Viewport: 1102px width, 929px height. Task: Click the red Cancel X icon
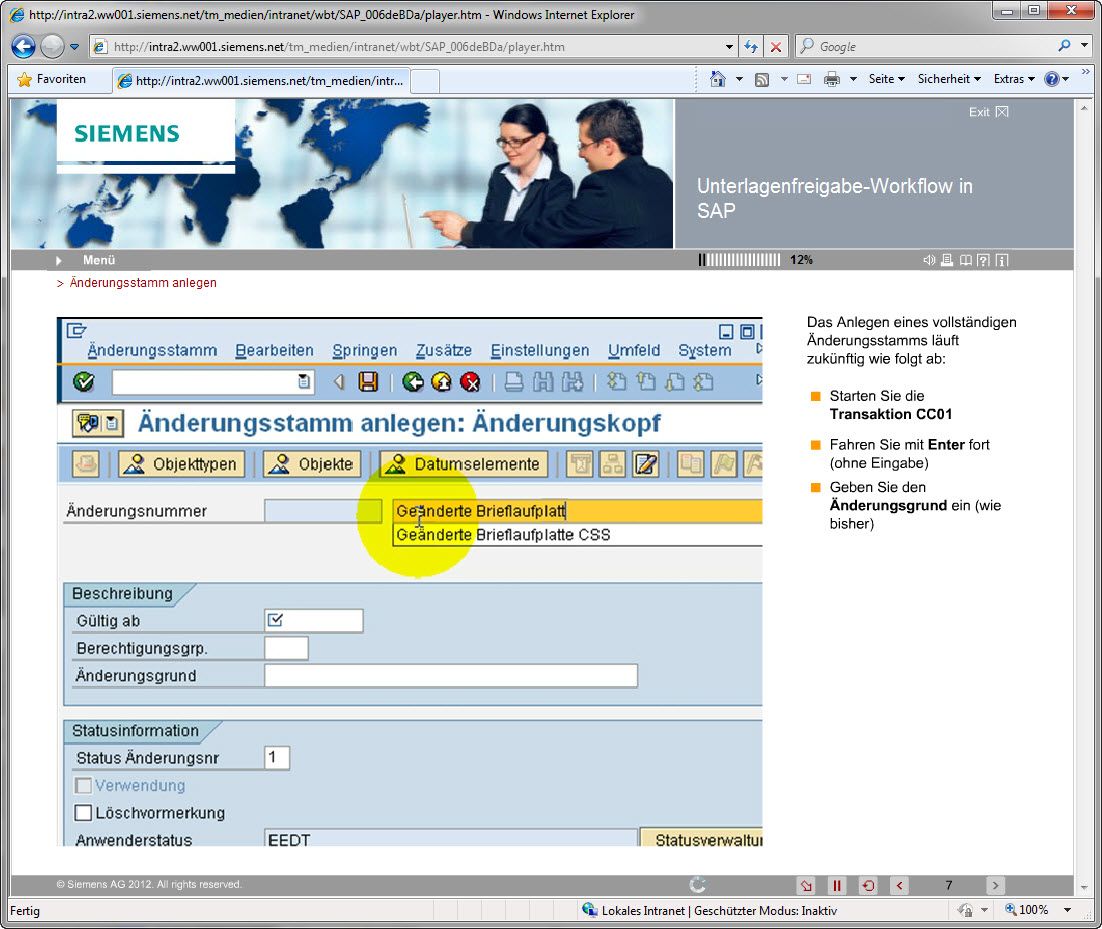[x=470, y=382]
